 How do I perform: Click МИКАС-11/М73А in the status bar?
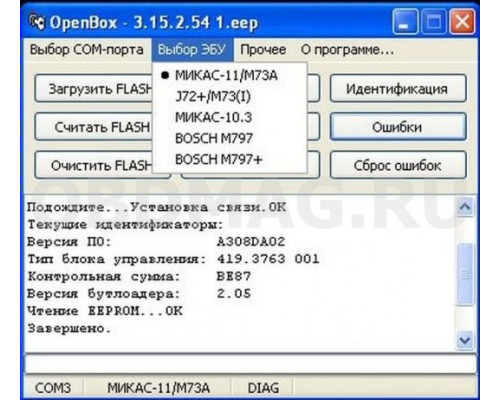159,388
